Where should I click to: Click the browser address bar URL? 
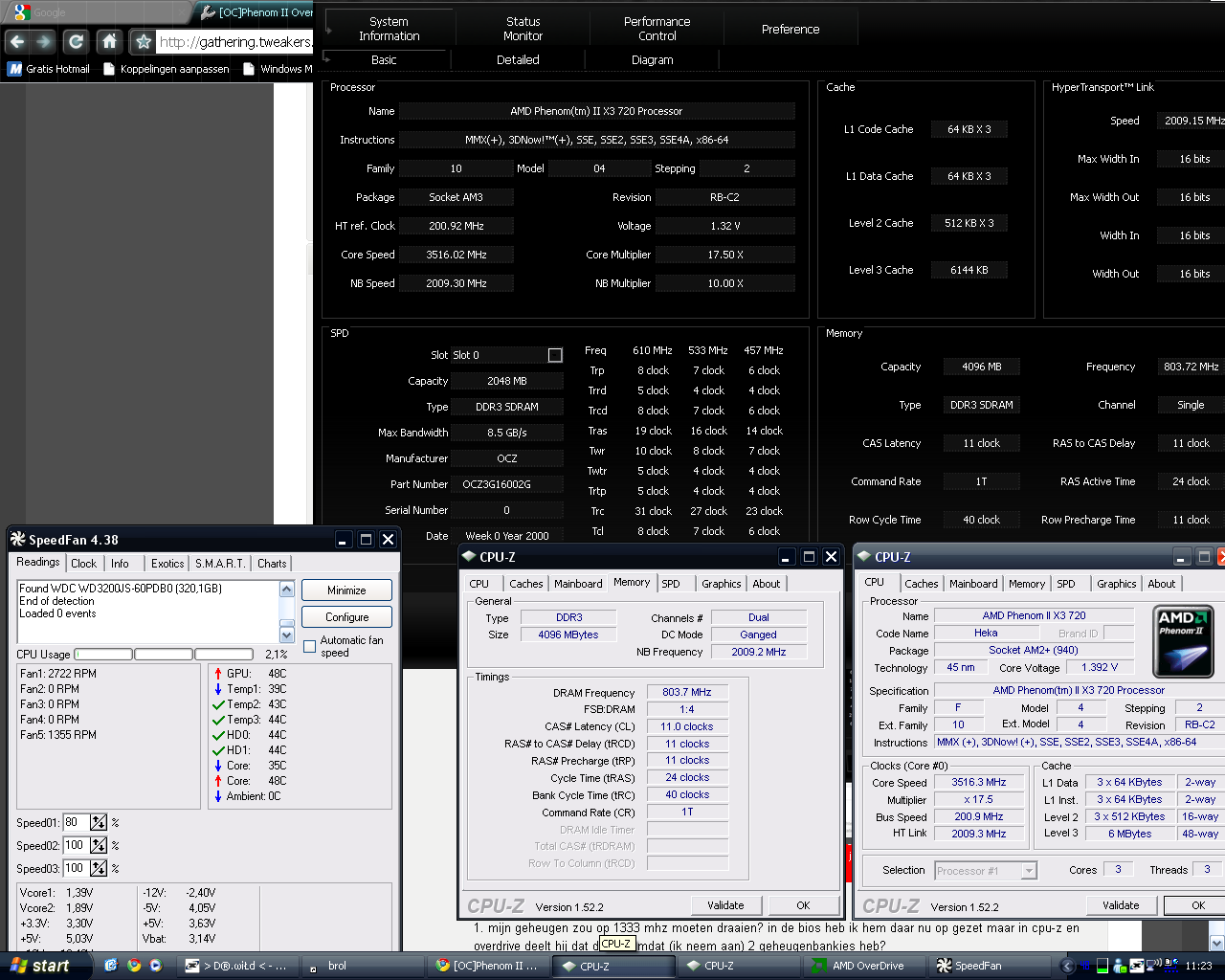pos(235,42)
